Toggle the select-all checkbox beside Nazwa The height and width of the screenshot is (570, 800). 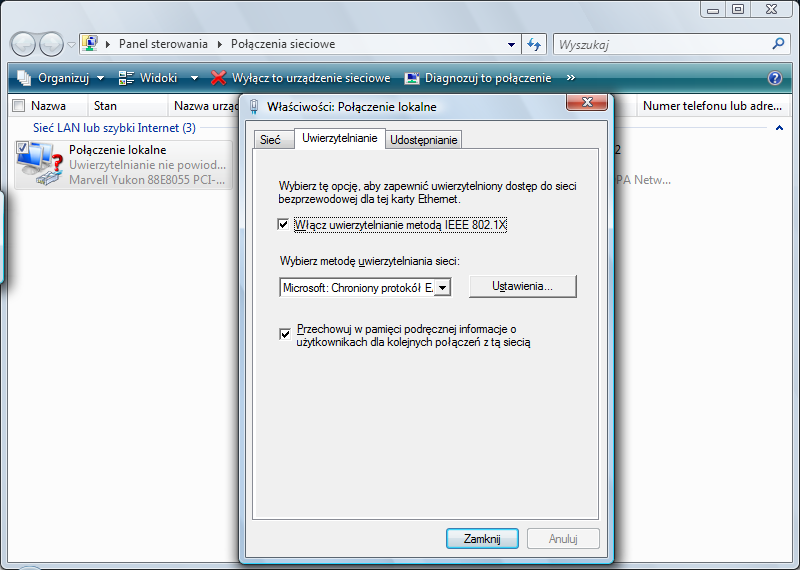[18, 105]
